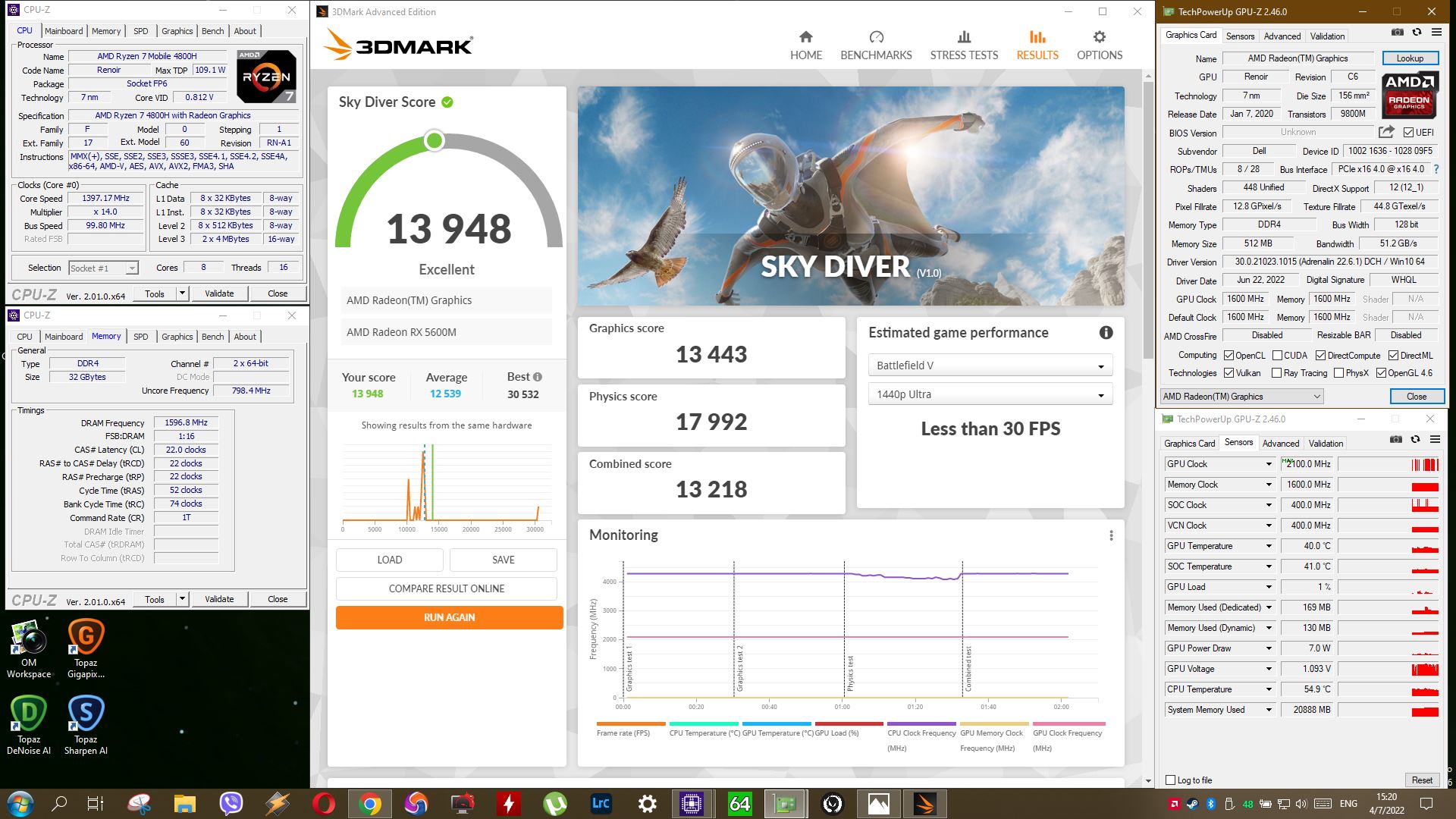Screen dimensions: 1456x819
Task: Click the Chrome icon in the taskbar
Action: pos(370,804)
